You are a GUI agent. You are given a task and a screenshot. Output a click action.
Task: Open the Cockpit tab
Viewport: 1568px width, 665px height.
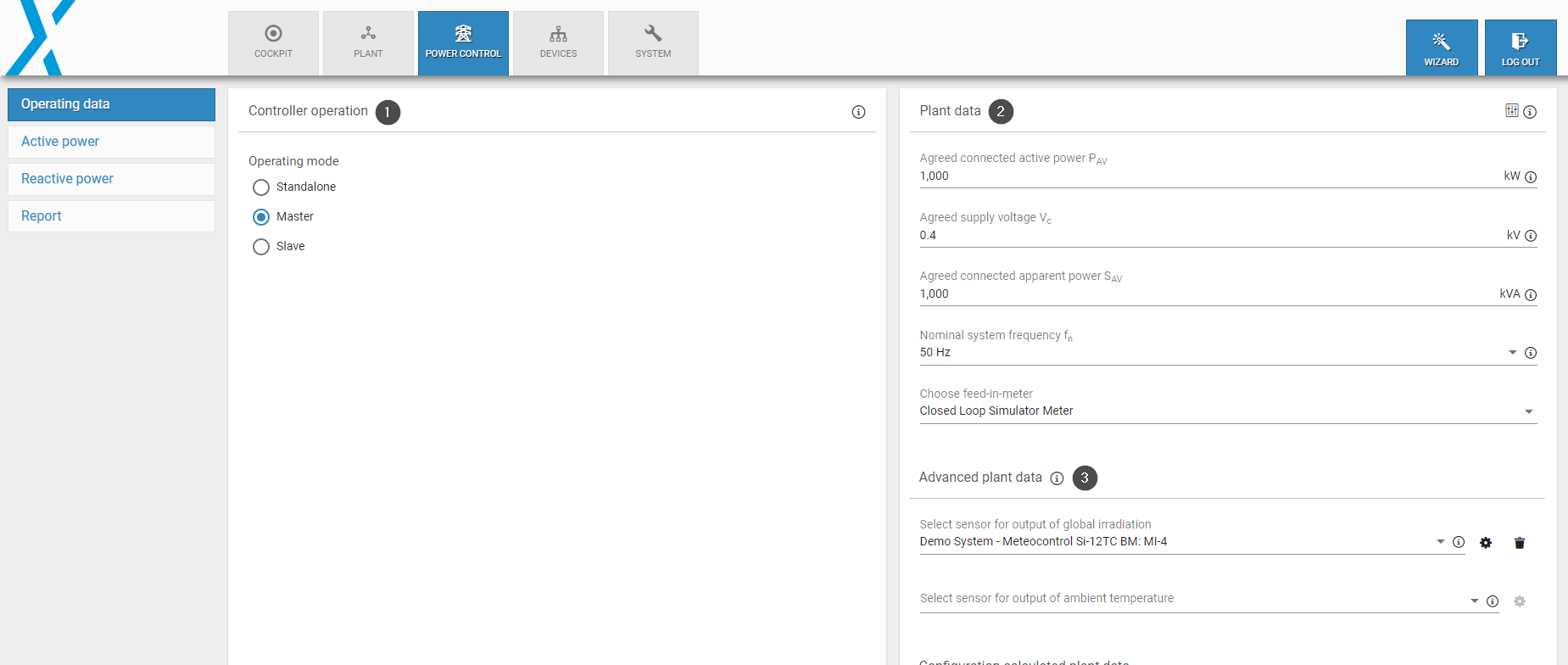[x=273, y=43]
